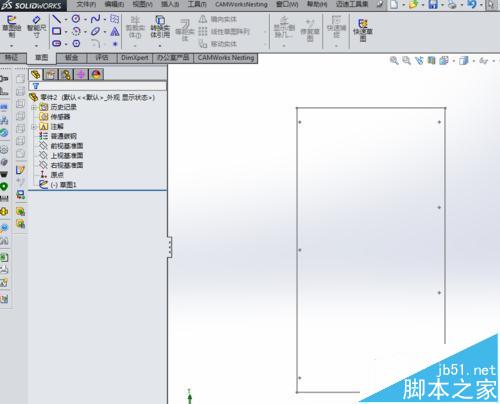Click the Zoom to Fit icon
This screenshot has width=500, height=404.
[394, 60]
